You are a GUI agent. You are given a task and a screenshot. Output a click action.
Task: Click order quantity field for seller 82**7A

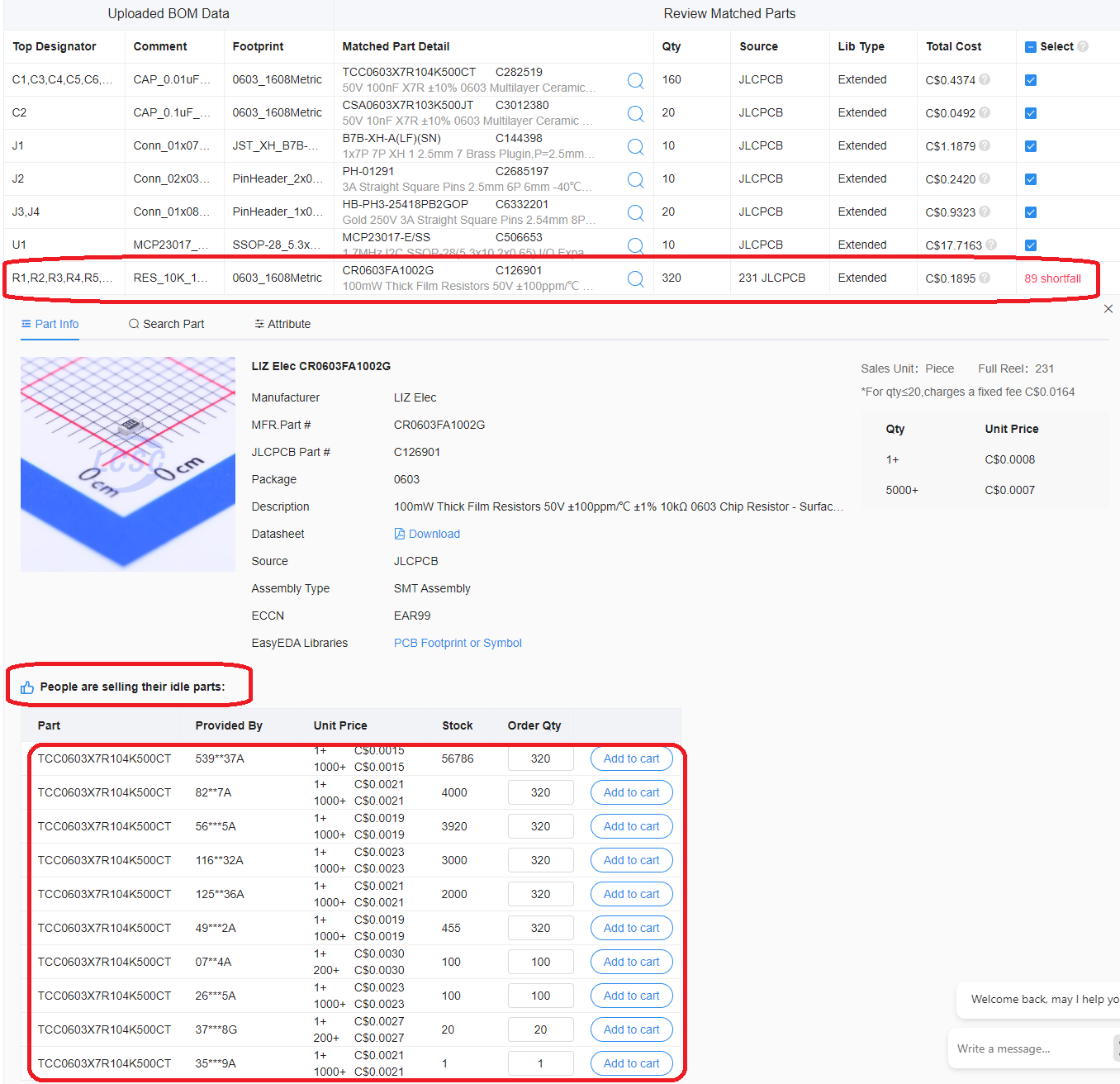[x=540, y=792]
